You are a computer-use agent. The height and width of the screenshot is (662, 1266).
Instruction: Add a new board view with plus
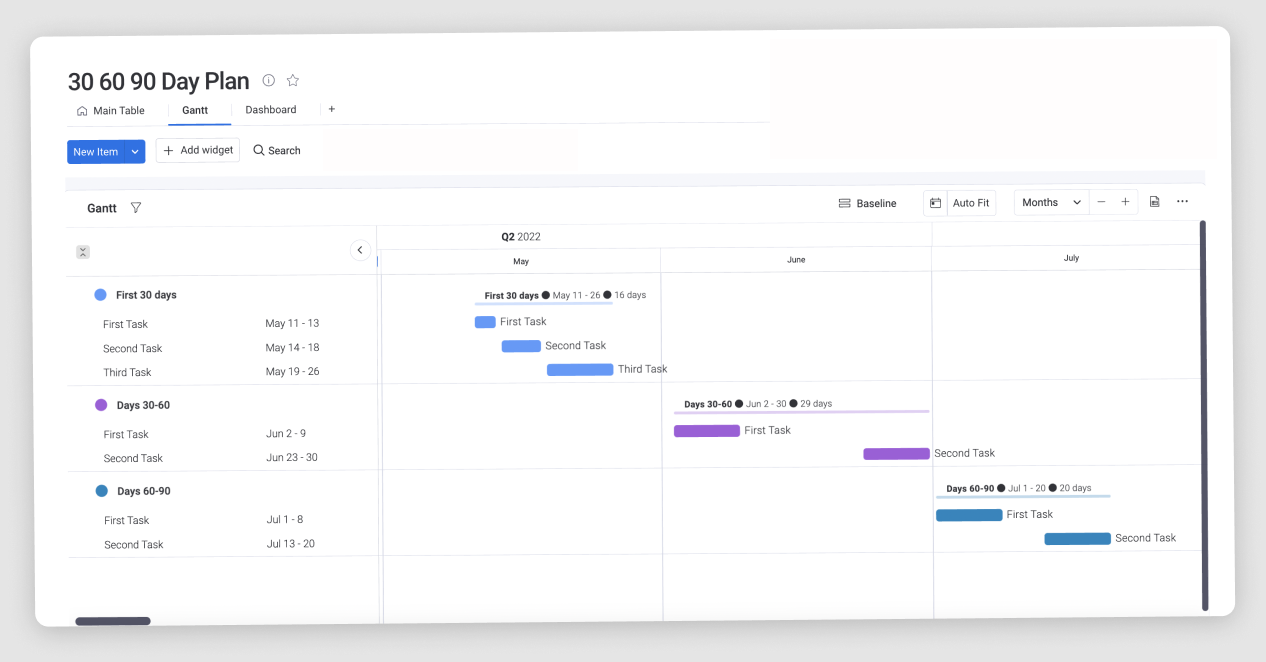(x=332, y=109)
